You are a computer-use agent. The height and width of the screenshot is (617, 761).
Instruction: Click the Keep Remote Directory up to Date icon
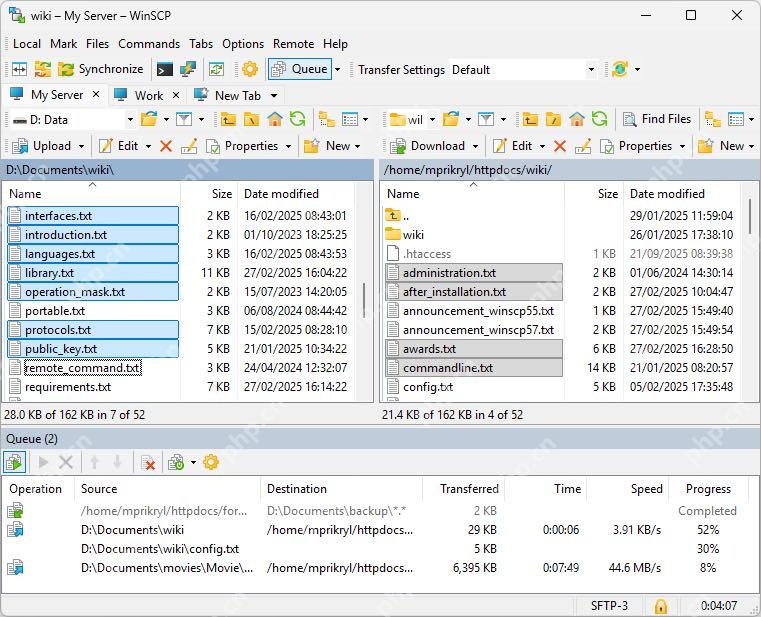216,69
